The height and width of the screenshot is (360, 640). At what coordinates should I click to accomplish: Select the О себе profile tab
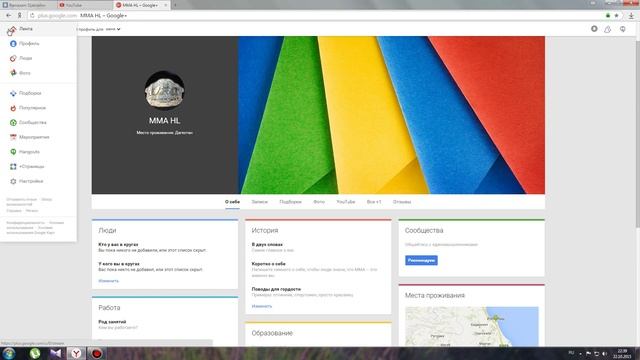coord(232,202)
